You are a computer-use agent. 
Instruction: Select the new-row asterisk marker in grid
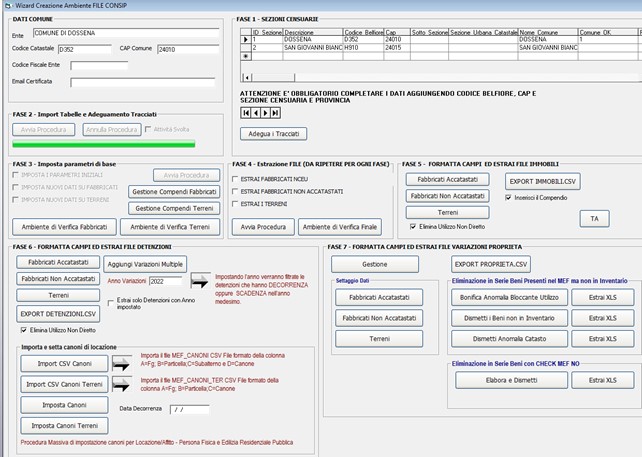click(x=246, y=56)
